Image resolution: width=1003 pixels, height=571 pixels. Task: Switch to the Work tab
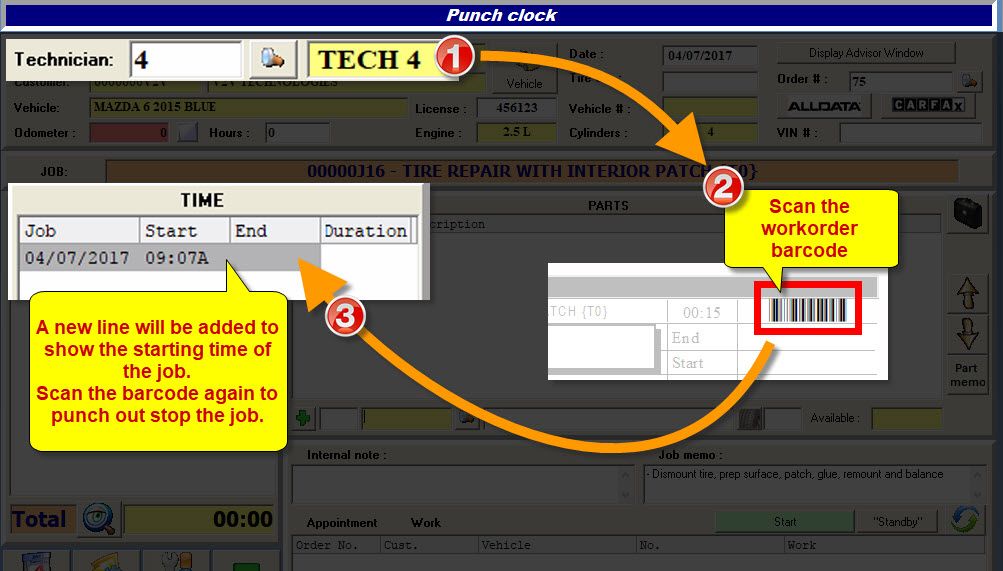[425, 523]
